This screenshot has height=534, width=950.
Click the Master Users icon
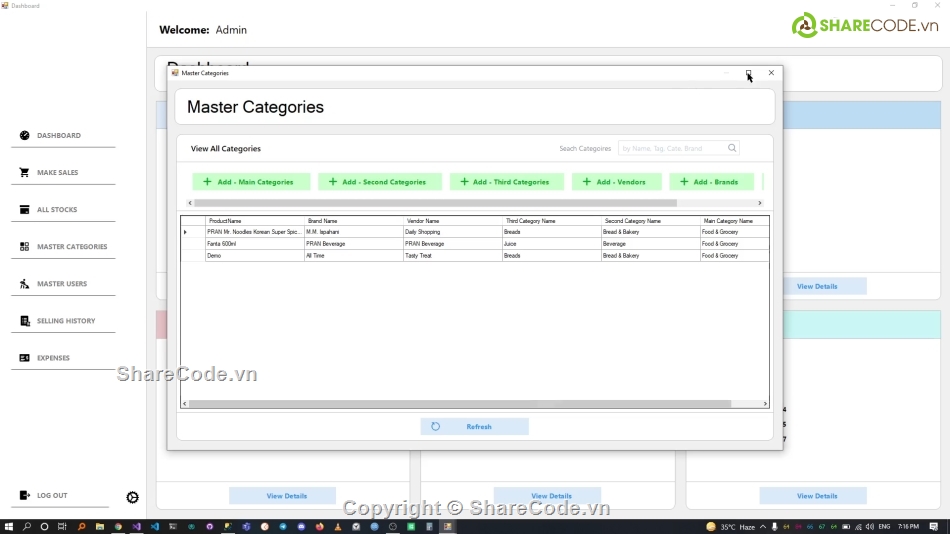point(25,284)
